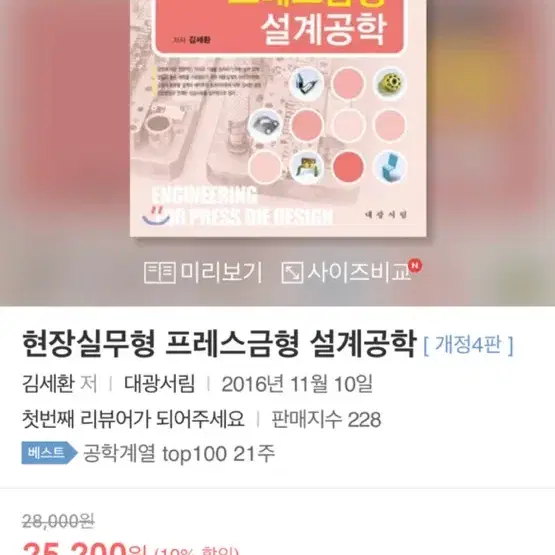
Task: Open publisher 대광서림 link
Action: point(159,384)
